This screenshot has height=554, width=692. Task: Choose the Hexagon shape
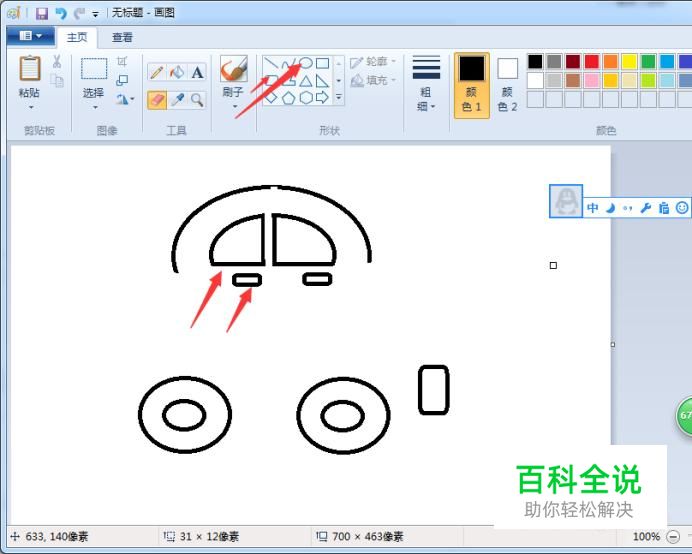click(305, 98)
